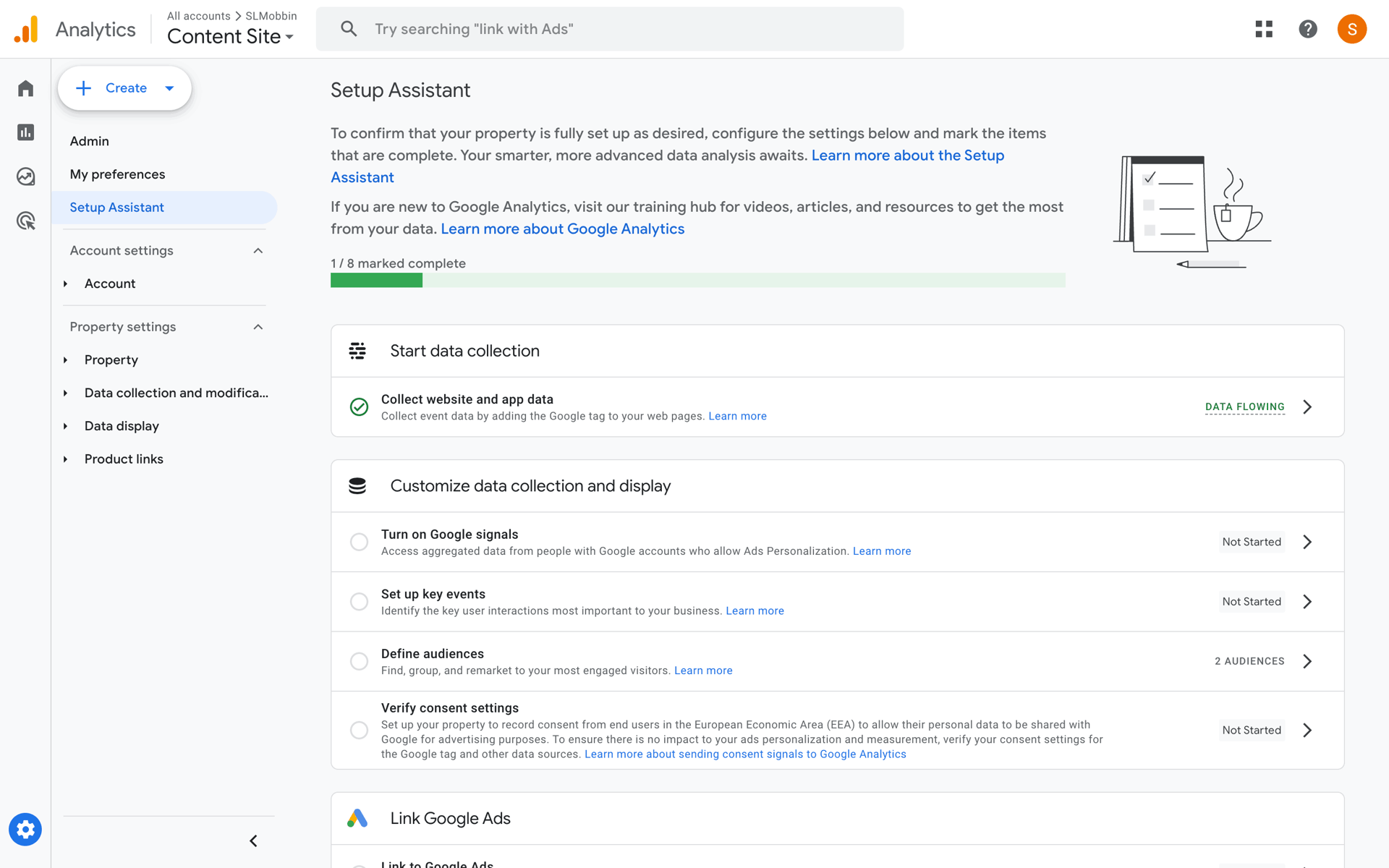
Task: Mark Turn on Google signals as complete
Action: [x=359, y=542]
